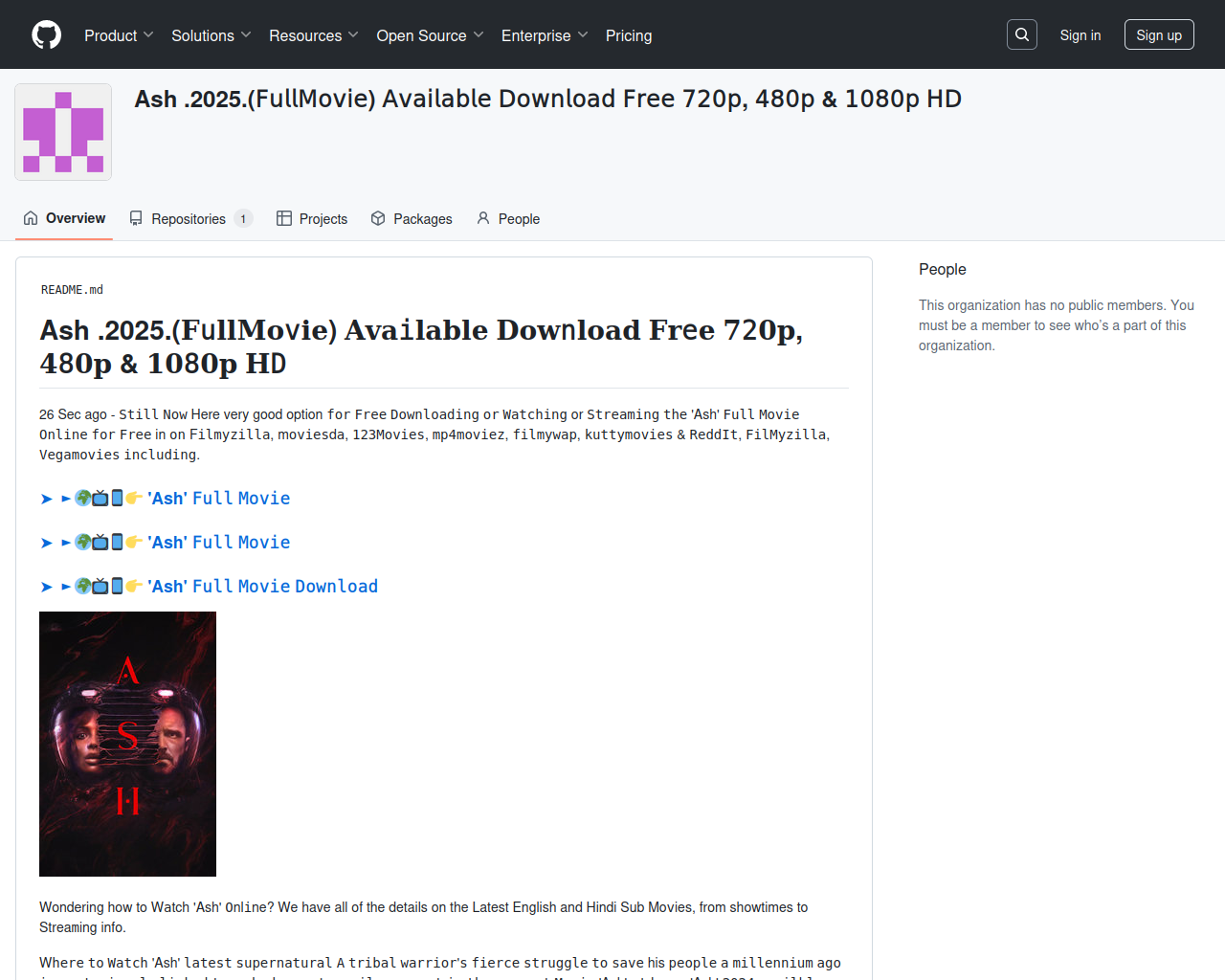Switch to the Projects tab
1225x980 pixels.
click(x=312, y=218)
